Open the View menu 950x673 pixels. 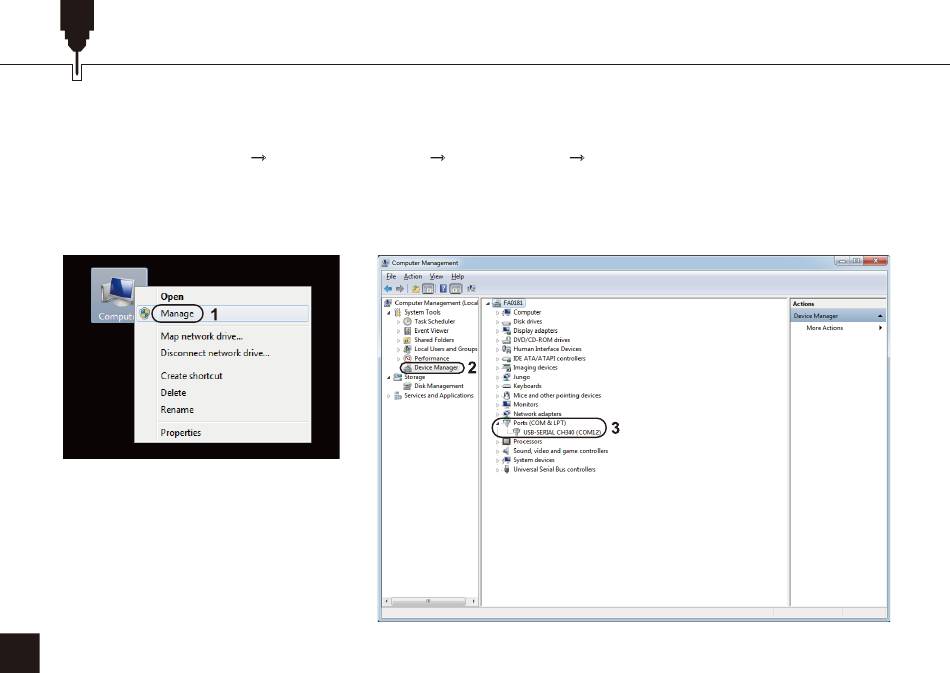(x=436, y=276)
